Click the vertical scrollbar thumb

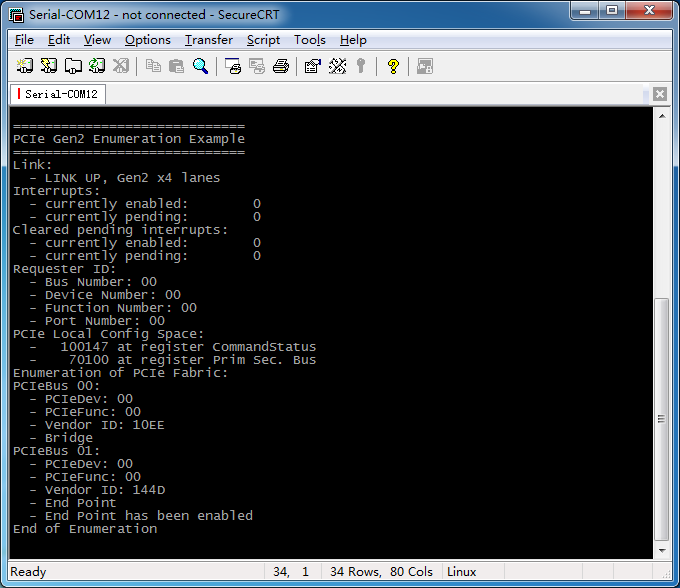tap(662, 419)
